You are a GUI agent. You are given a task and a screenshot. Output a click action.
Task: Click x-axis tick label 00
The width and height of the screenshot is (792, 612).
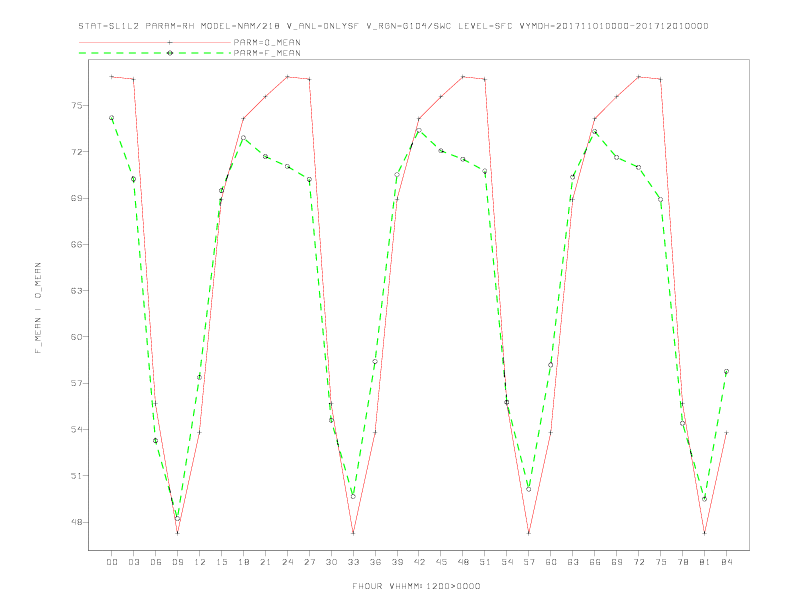[112, 562]
